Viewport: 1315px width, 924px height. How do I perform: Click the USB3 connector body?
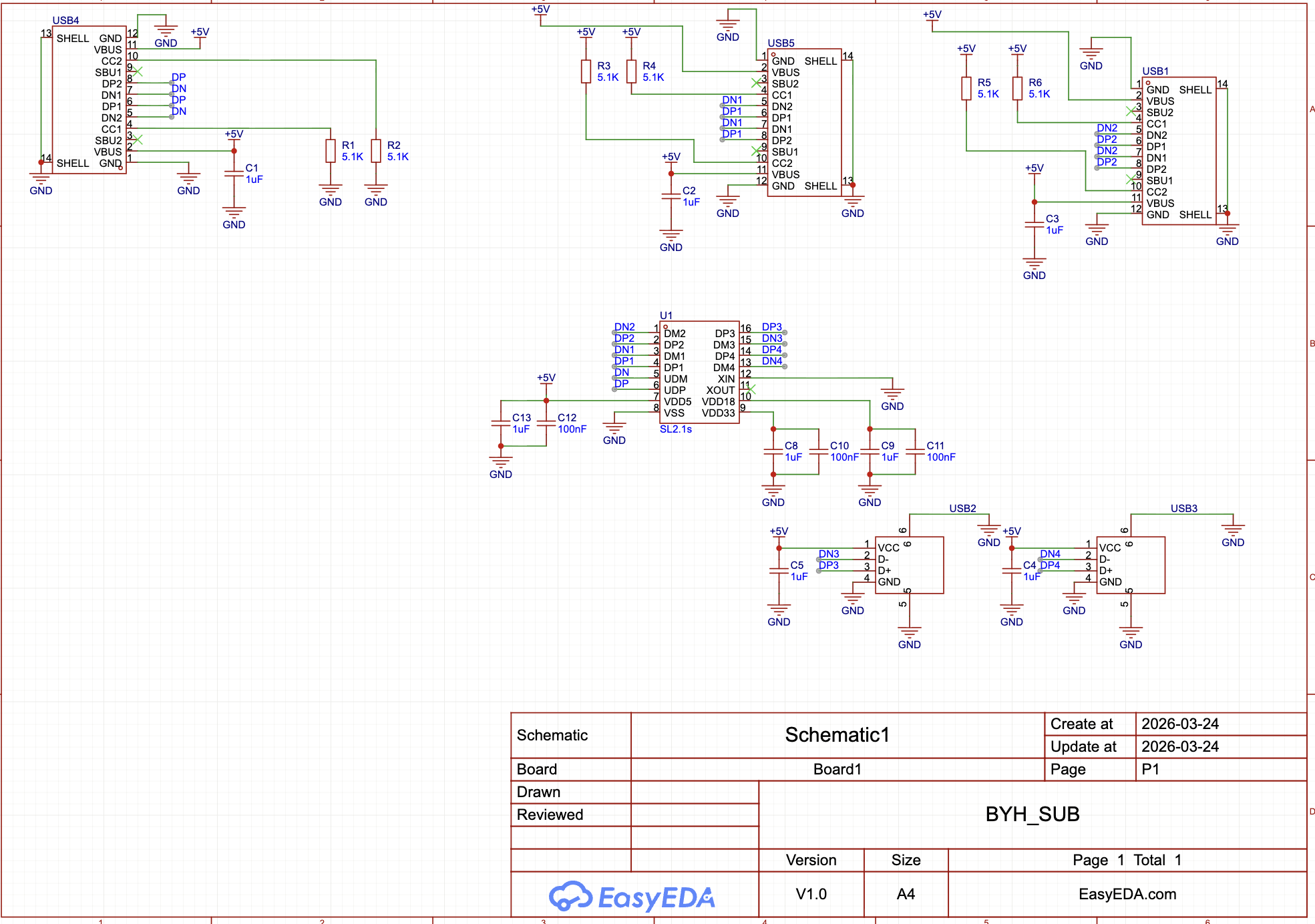pyautogui.click(x=1131, y=565)
